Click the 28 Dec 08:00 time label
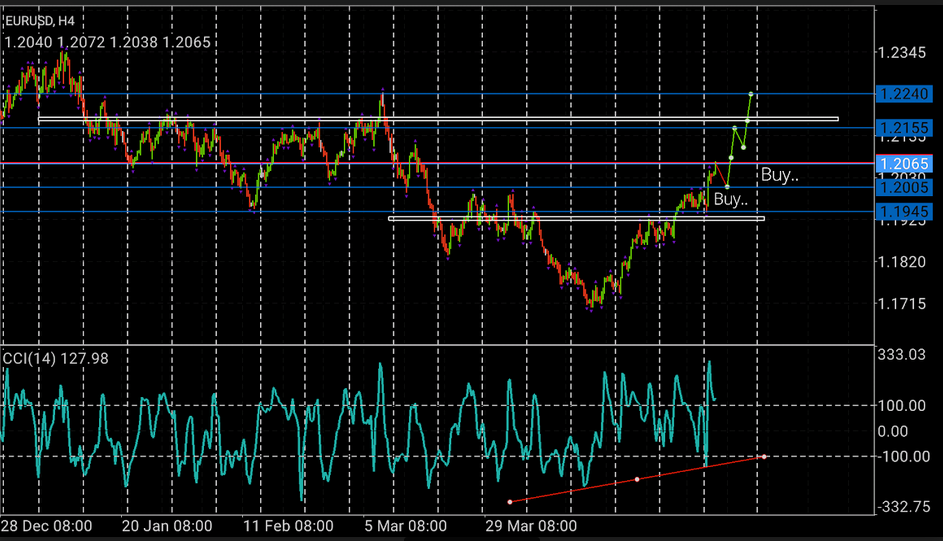The image size is (943, 541). click(47, 525)
